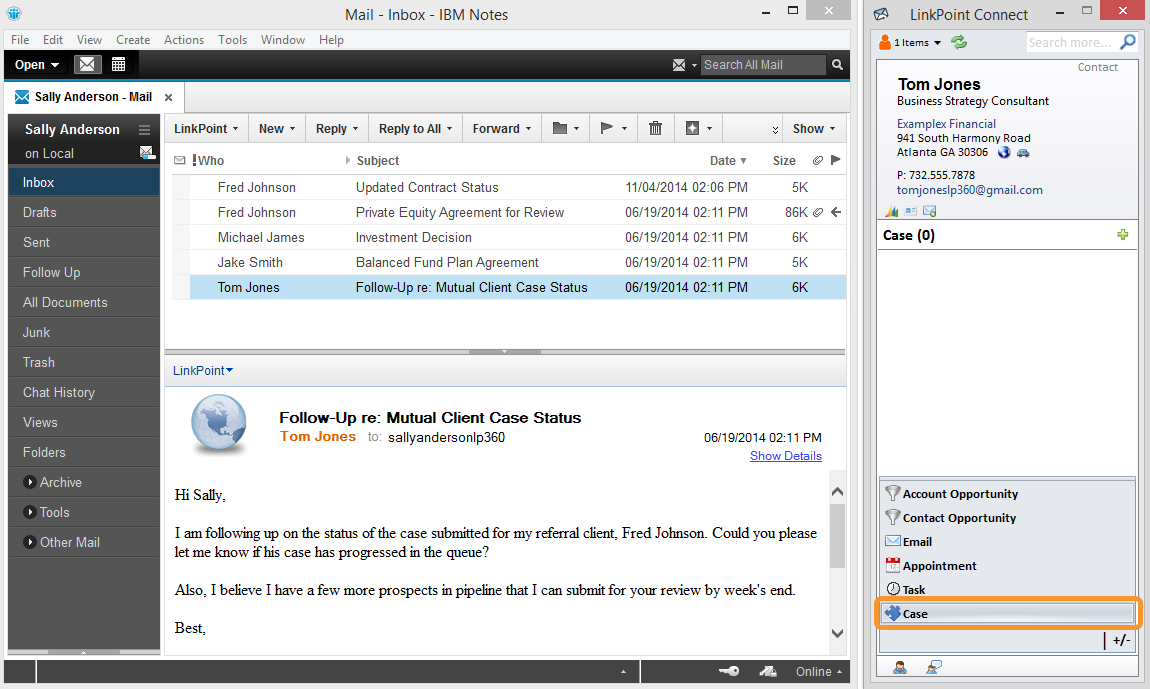Open the File menu
This screenshot has width=1150, height=689.
pyautogui.click(x=20, y=40)
